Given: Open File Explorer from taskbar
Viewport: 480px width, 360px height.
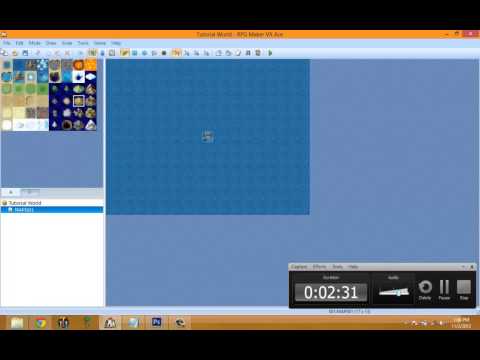Looking at the screenshot, I should pyautogui.click(x=17, y=323).
